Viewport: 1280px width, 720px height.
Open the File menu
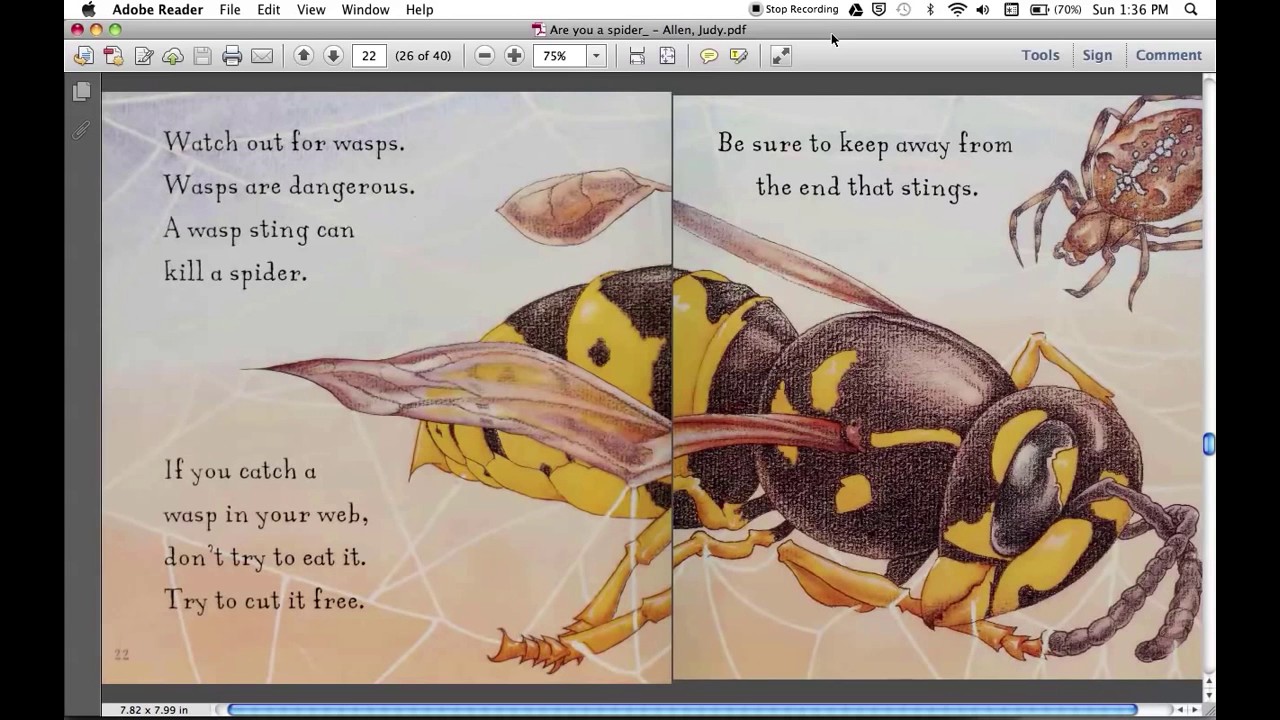230,9
